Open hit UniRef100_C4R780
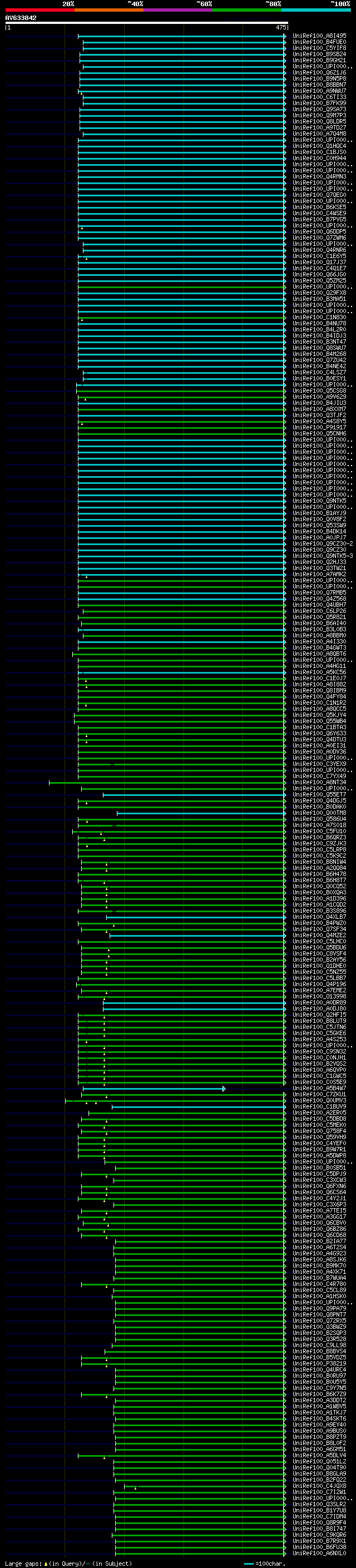This screenshot has width=356, height=1568. click(x=319, y=1284)
